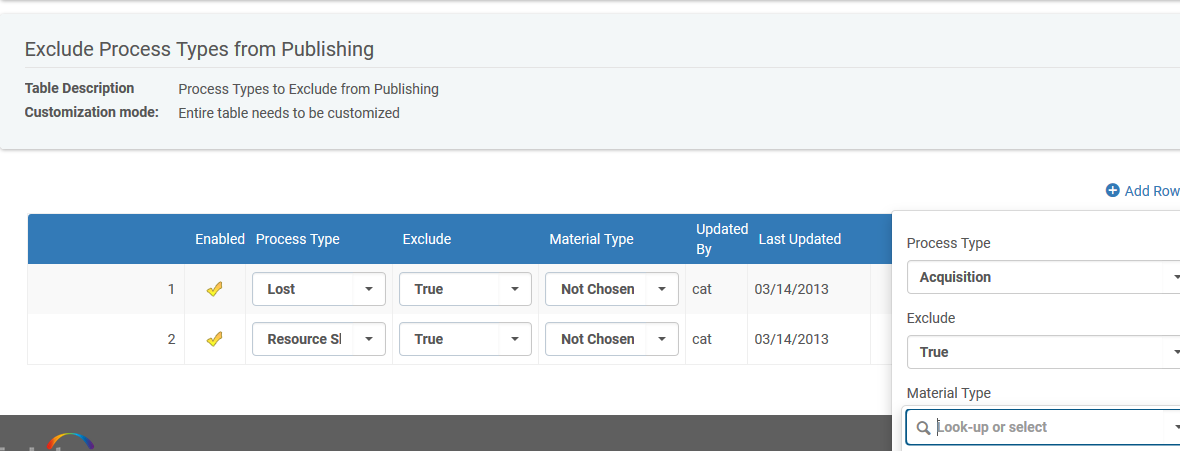Viewport: 1180px width, 451px height.
Task: Open the Lost process type dropdown
Action: [318, 289]
